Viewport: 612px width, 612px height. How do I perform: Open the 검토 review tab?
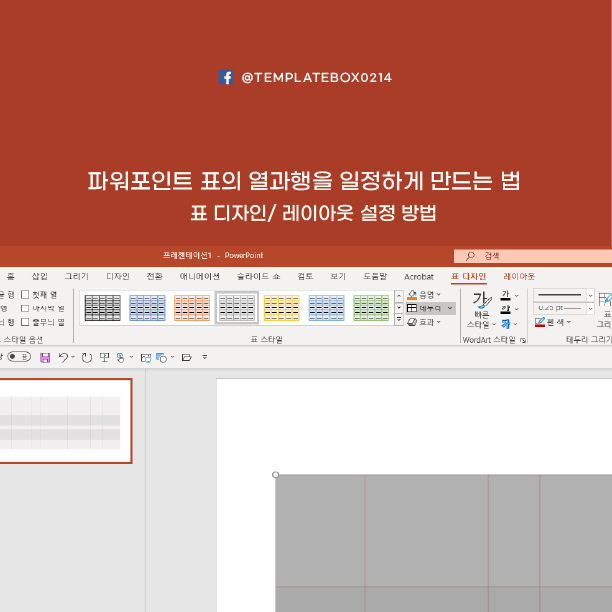[x=305, y=276]
